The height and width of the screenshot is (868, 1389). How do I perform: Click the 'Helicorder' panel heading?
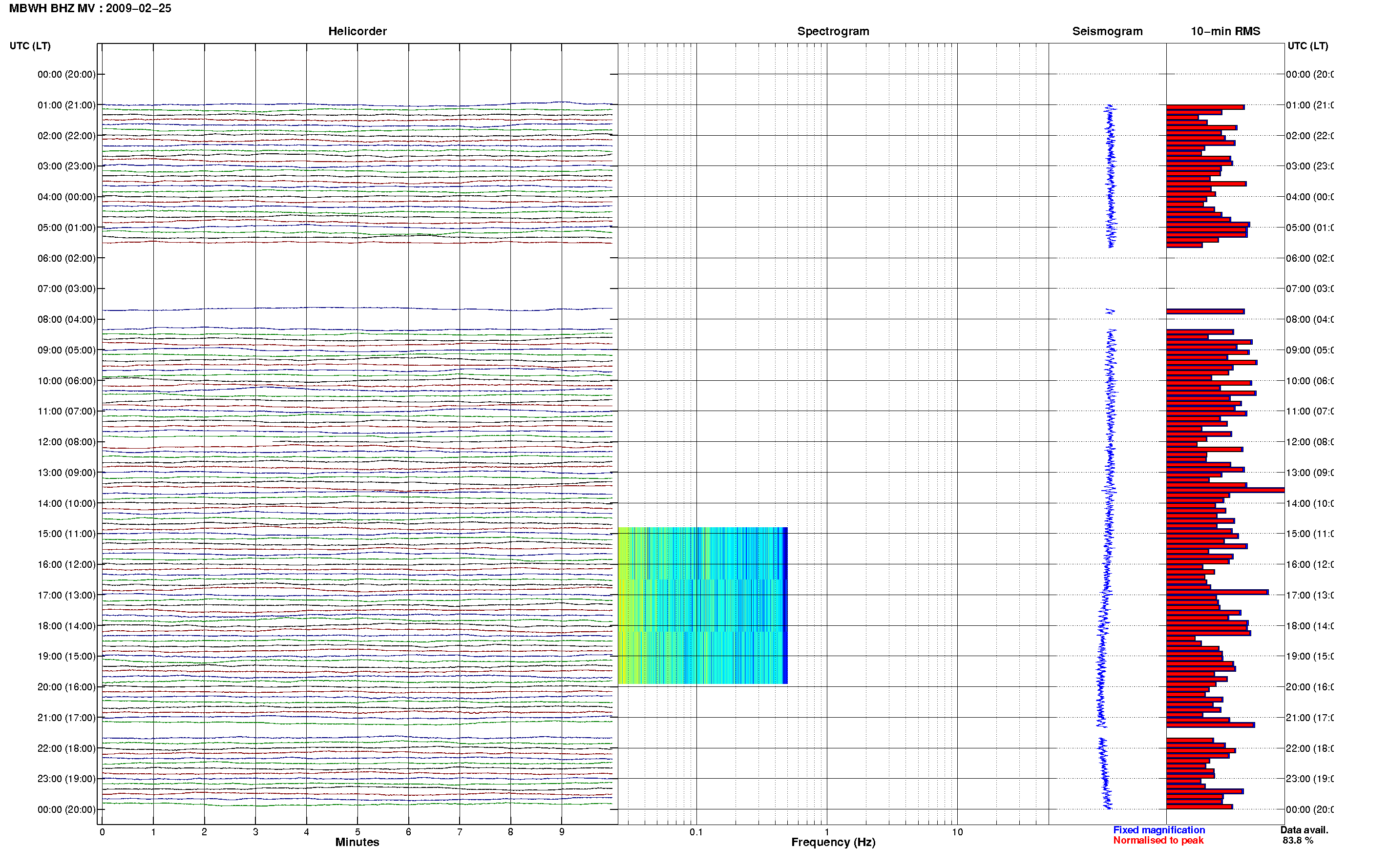click(x=357, y=32)
